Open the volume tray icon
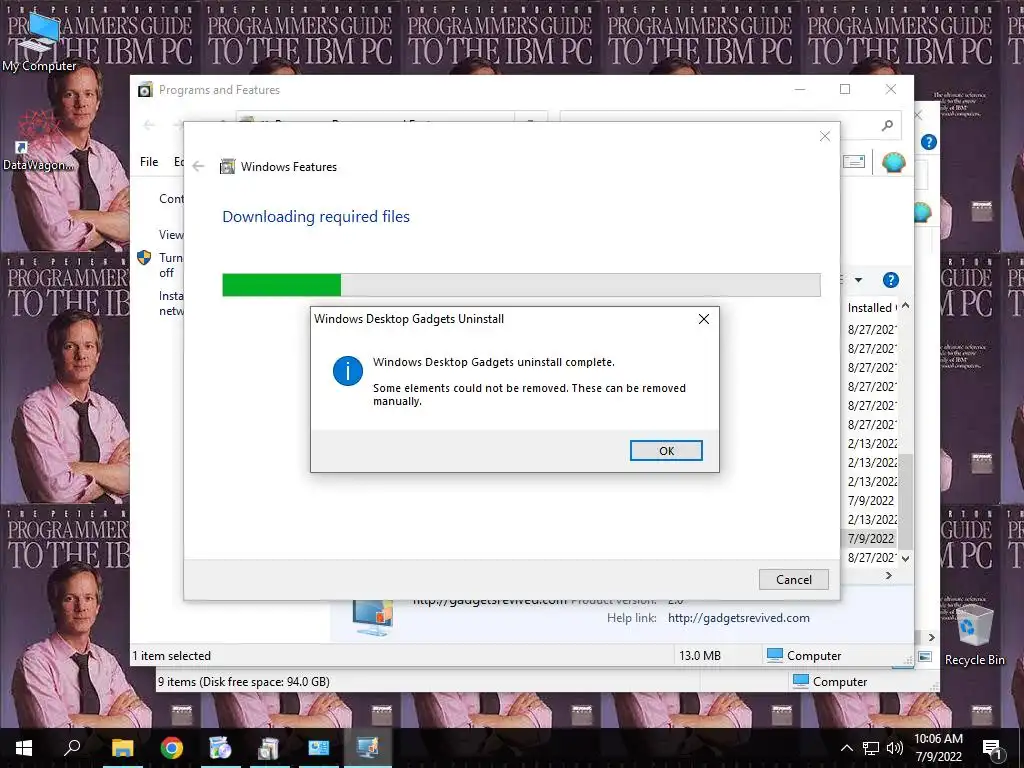1024x768 pixels. pos(895,748)
